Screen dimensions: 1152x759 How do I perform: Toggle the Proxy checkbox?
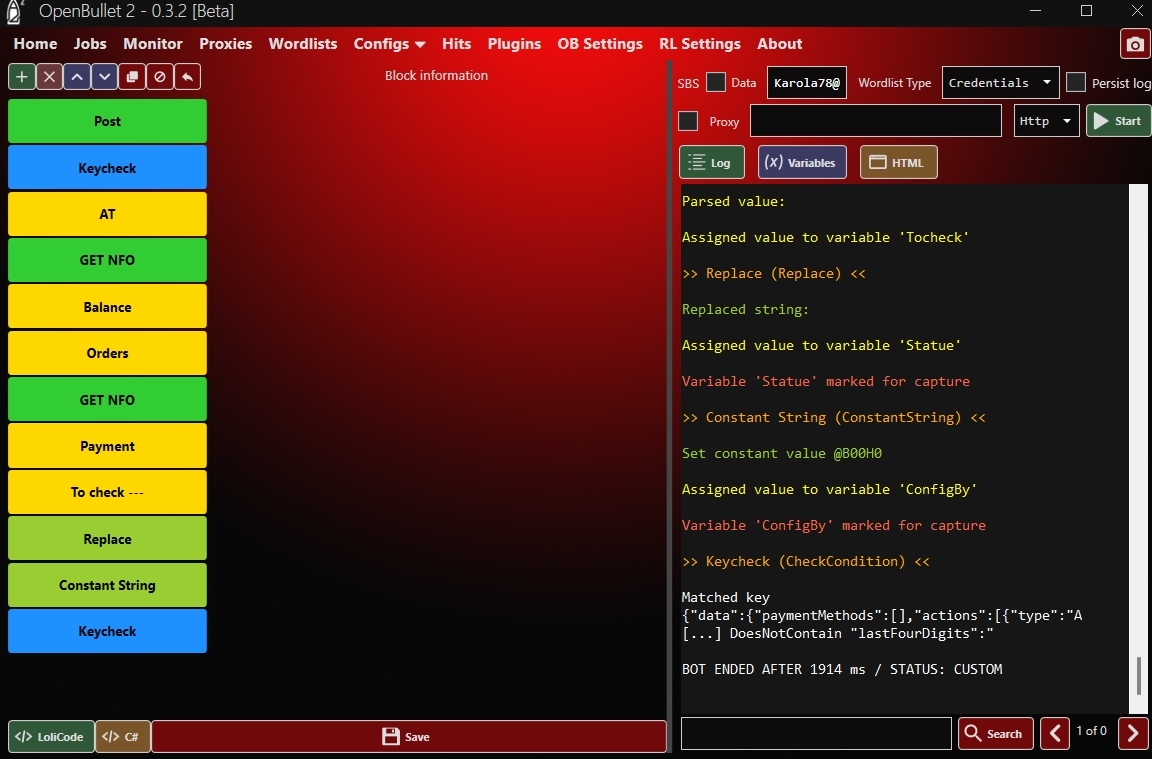[x=688, y=121]
